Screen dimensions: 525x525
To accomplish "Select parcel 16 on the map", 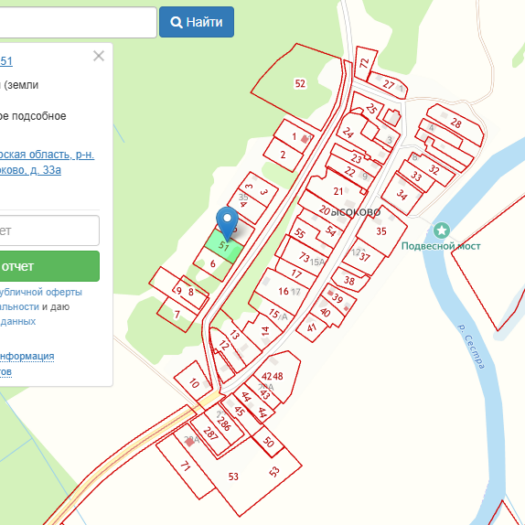I will [283, 291].
